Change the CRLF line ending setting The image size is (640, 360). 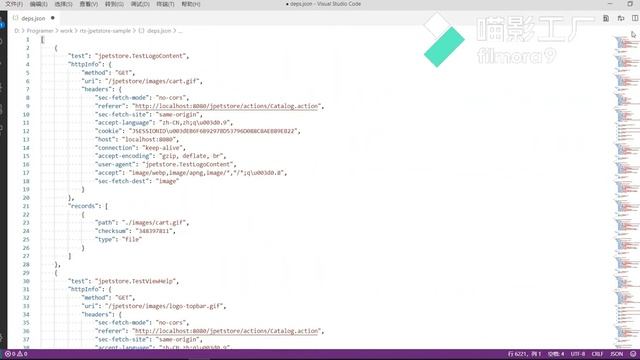click(x=598, y=354)
